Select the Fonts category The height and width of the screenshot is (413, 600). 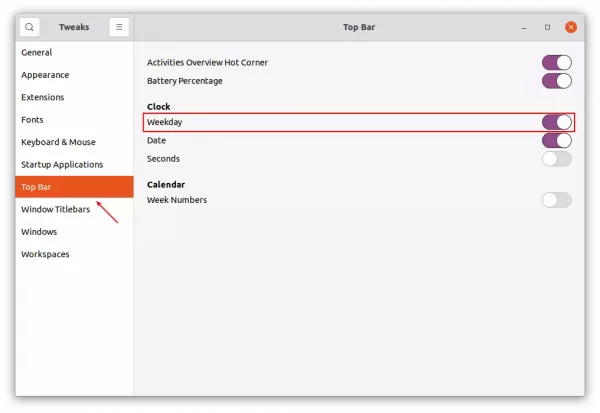74,120
